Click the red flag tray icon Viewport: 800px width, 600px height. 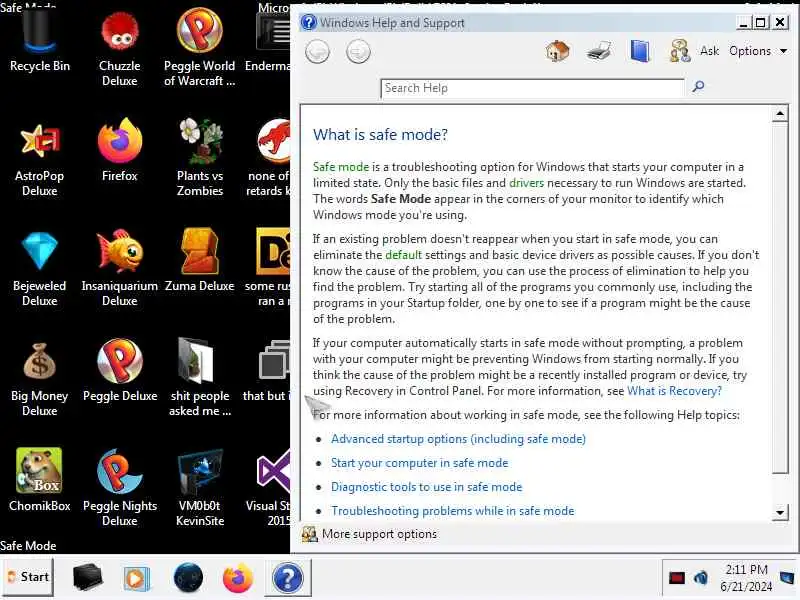pos(676,578)
